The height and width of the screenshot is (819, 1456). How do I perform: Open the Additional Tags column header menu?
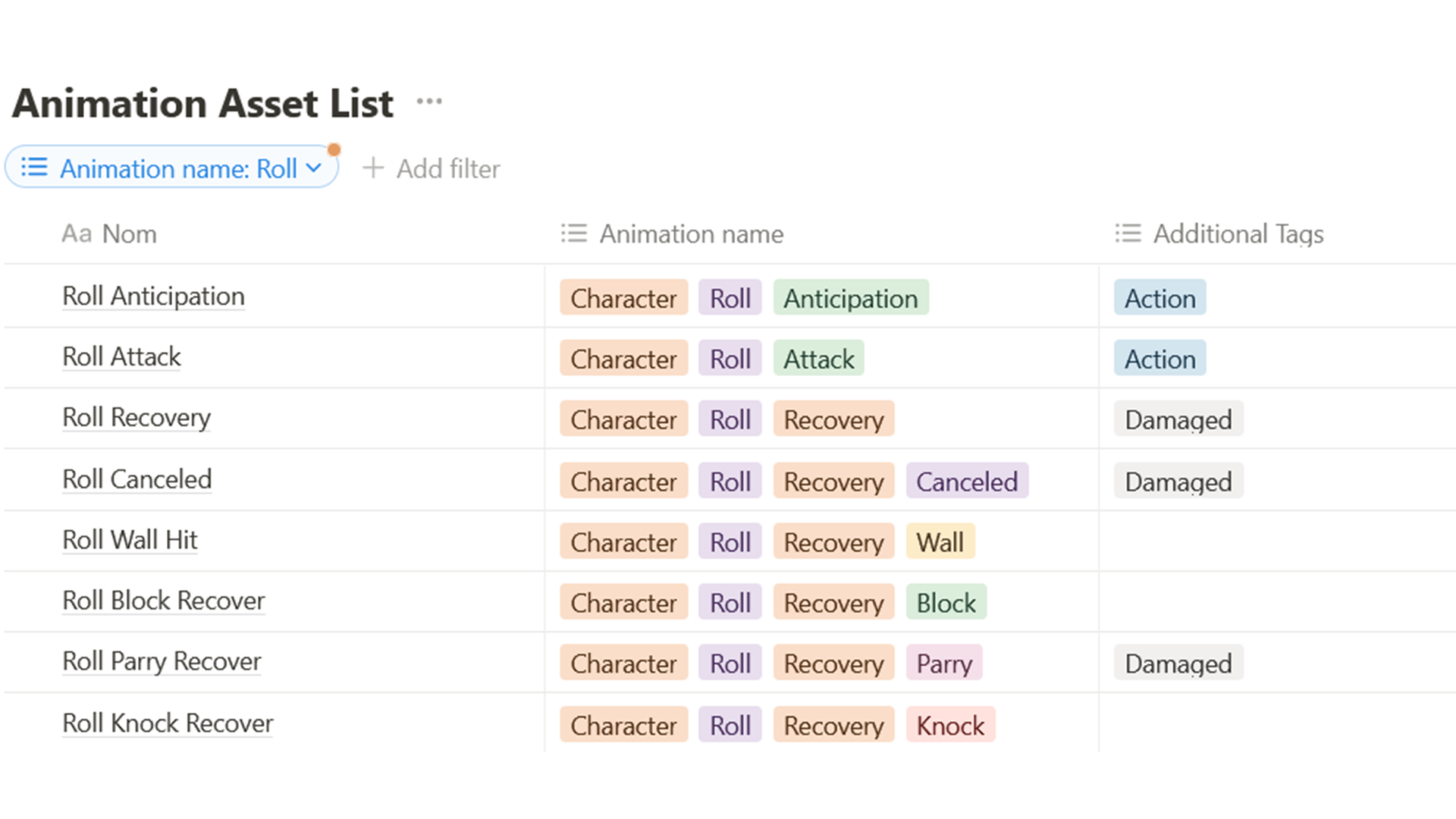[1219, 234]
